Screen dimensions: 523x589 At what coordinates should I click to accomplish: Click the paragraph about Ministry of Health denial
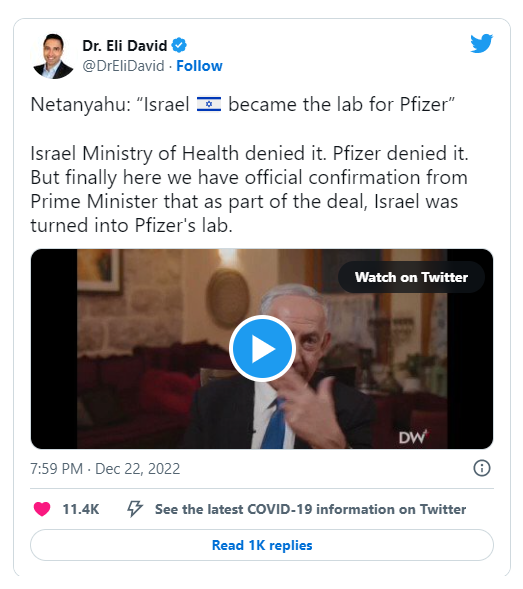[x=249, y=189]
